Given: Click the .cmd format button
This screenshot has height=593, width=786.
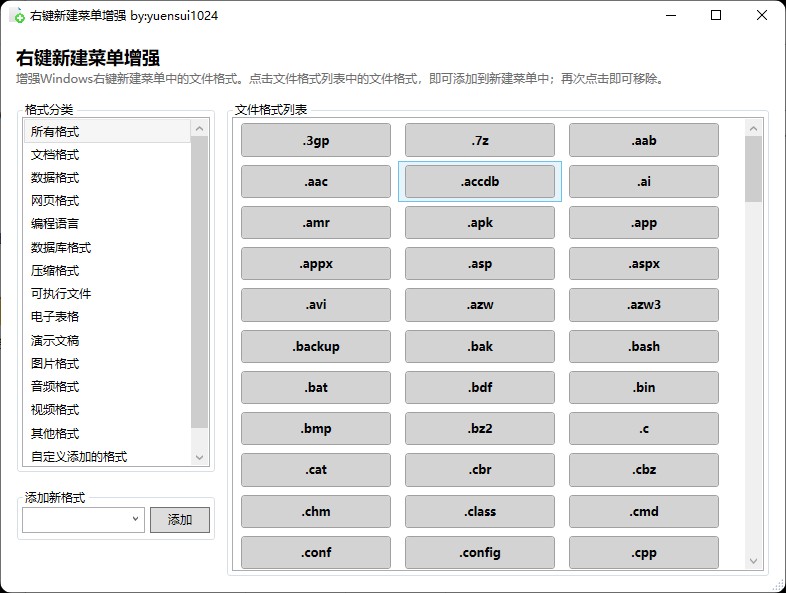Looking at the screenshot, I should tap(644, 511).
